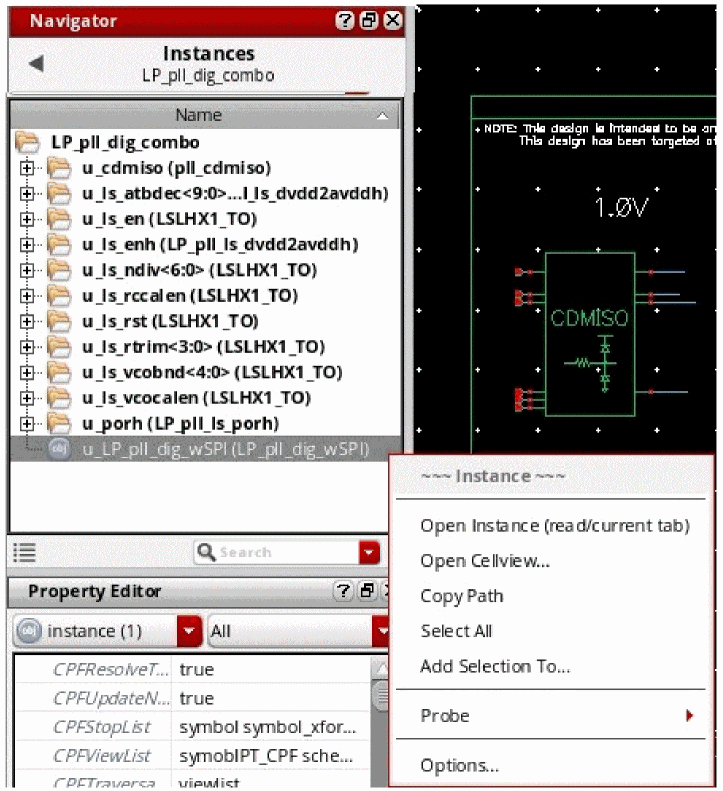Expand u_ls_rtrim<3:0> node
The height and width of the screenshot is (791, 723).
(x=27, y=347)
